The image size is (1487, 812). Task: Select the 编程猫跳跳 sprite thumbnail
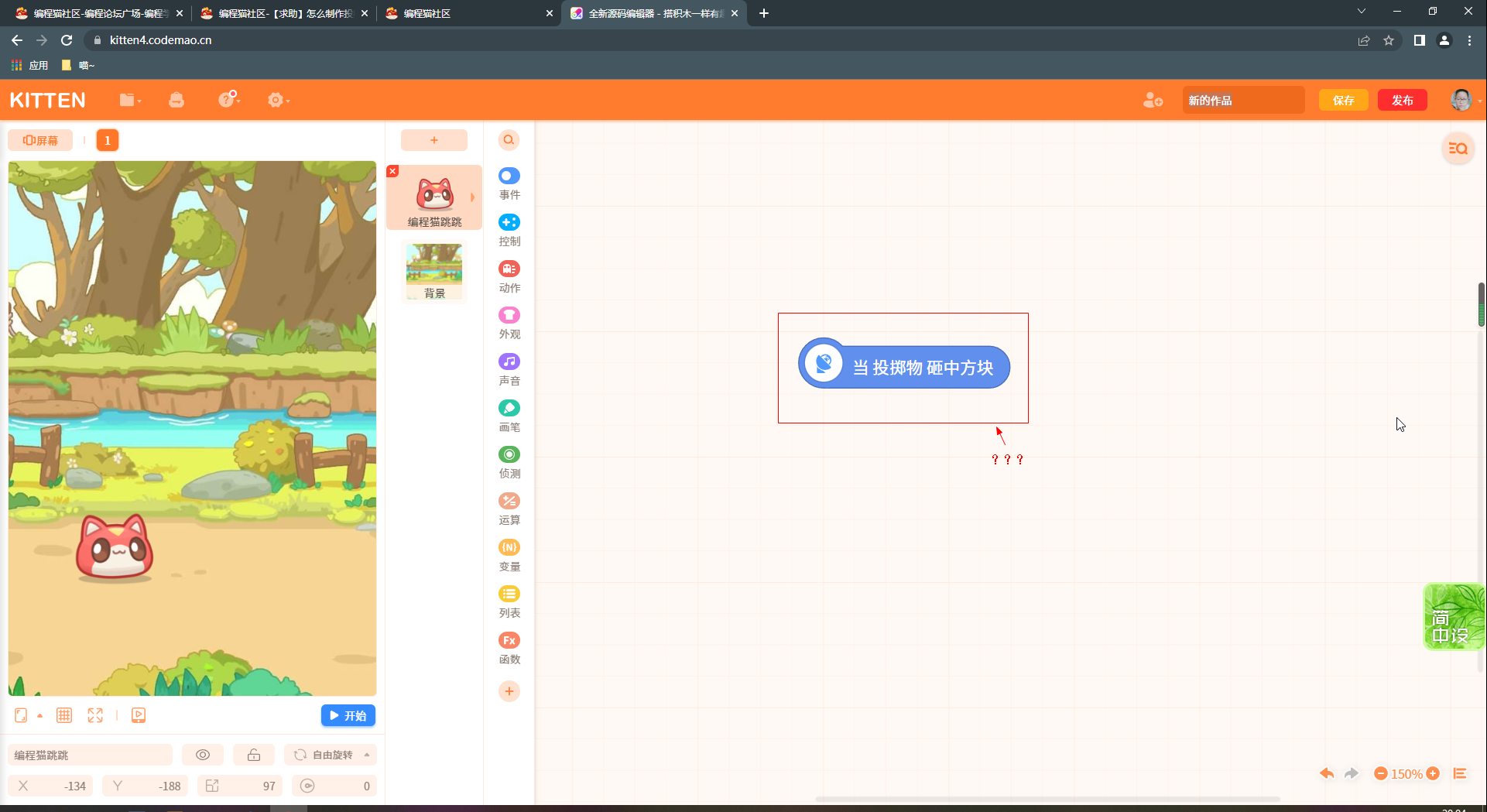click(x=434, y=198)
